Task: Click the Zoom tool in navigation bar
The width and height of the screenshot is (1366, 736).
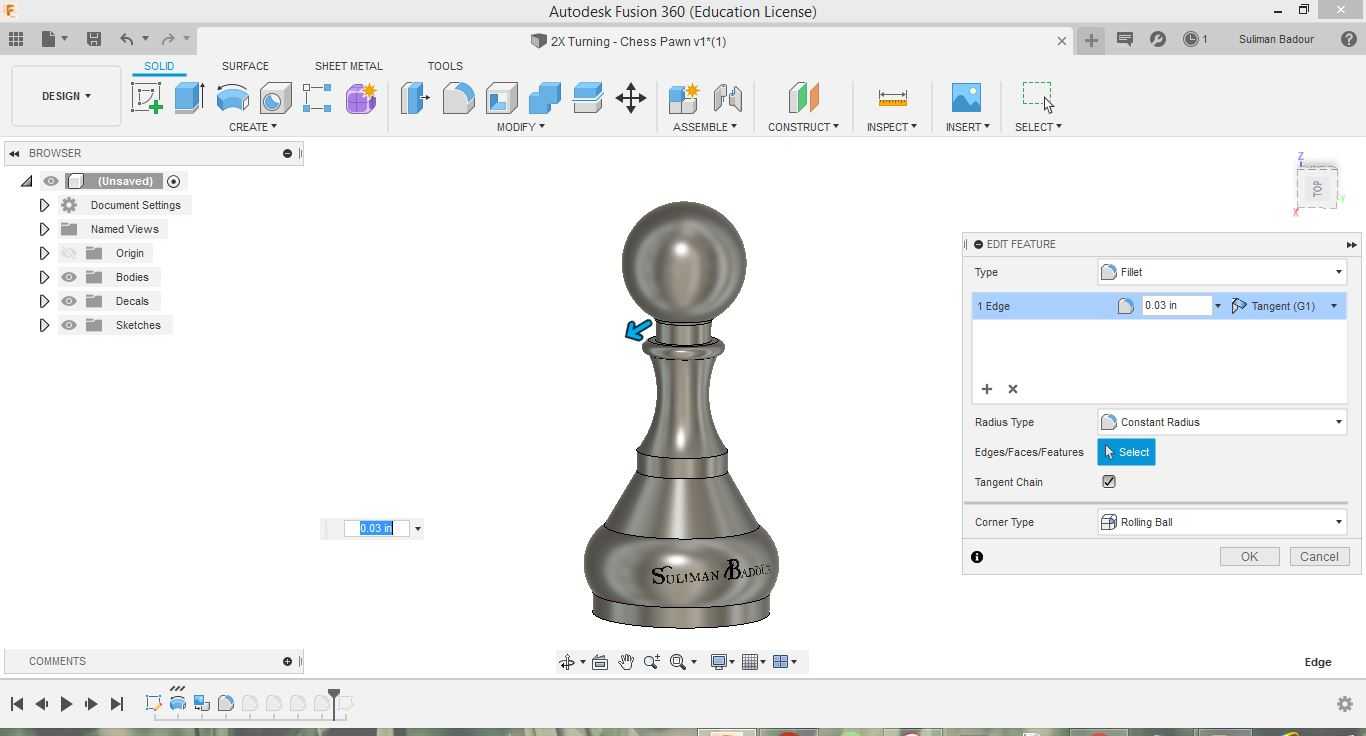Action: [x=652, y=662]
